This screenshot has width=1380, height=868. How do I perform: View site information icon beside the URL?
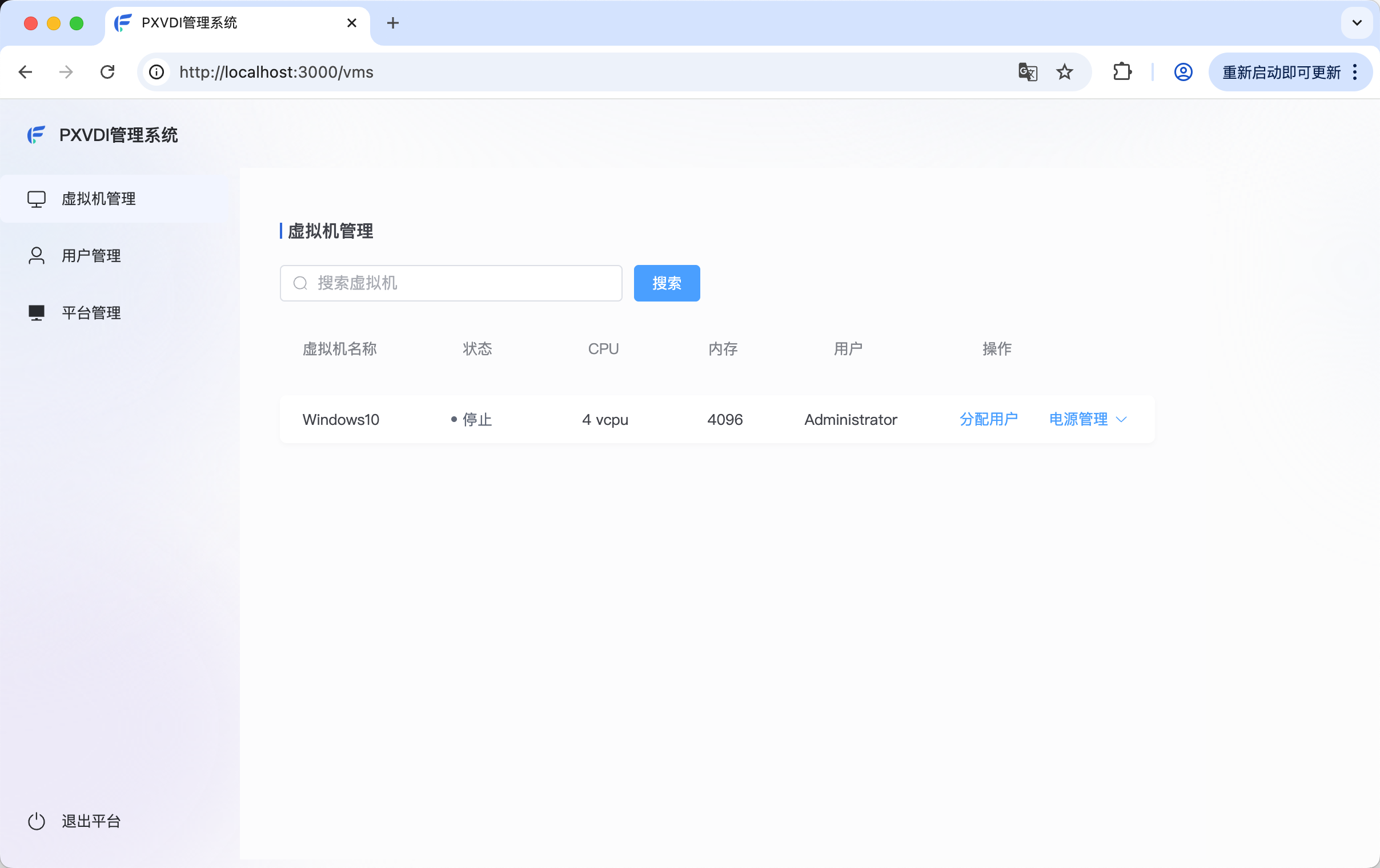tap(157, 72)
